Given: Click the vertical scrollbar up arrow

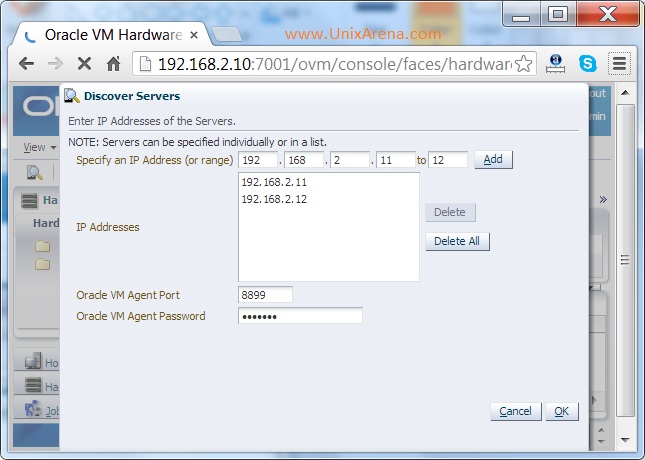Looking at the screenshot, I should click(x=625, y=93).
